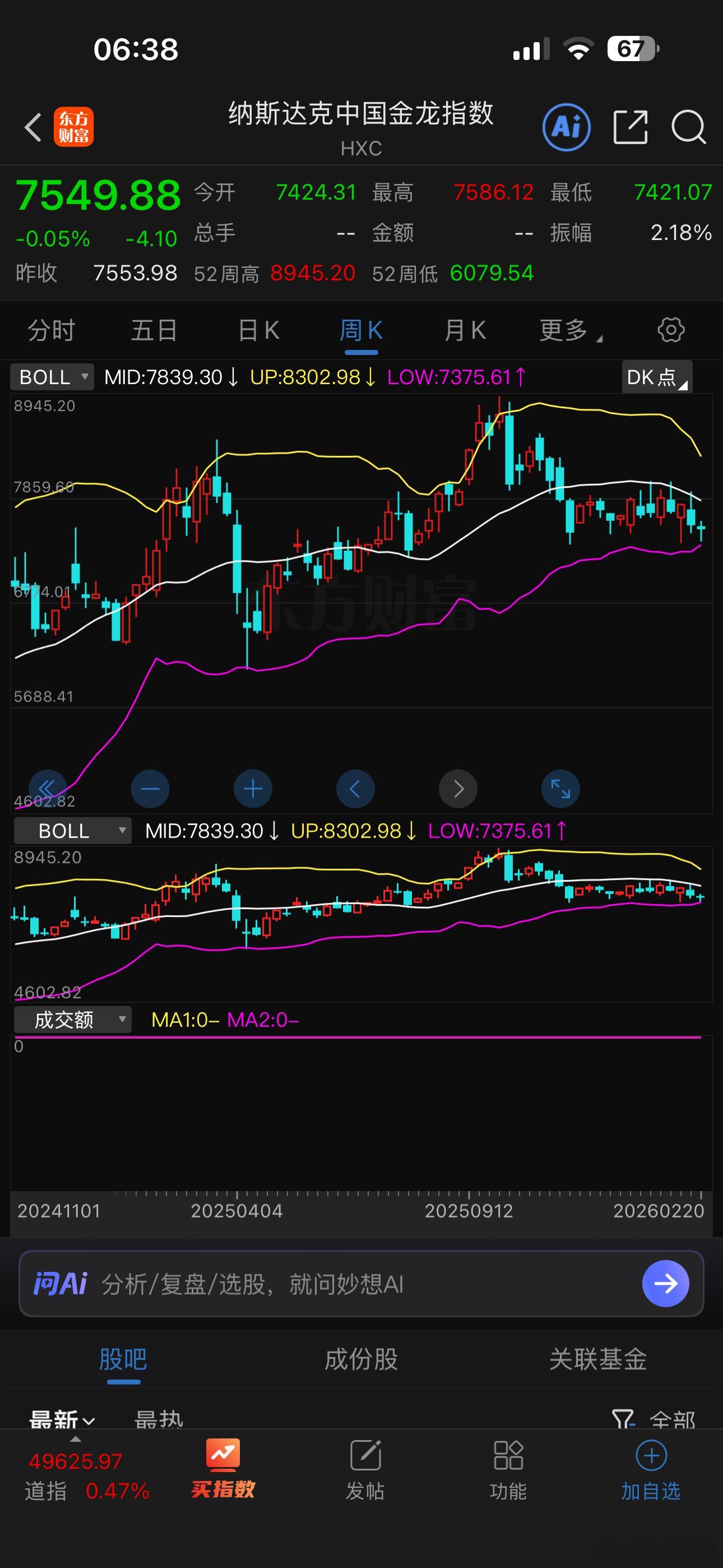
Task: Open the 更多 period dropdown
Action: coord(571,330)
